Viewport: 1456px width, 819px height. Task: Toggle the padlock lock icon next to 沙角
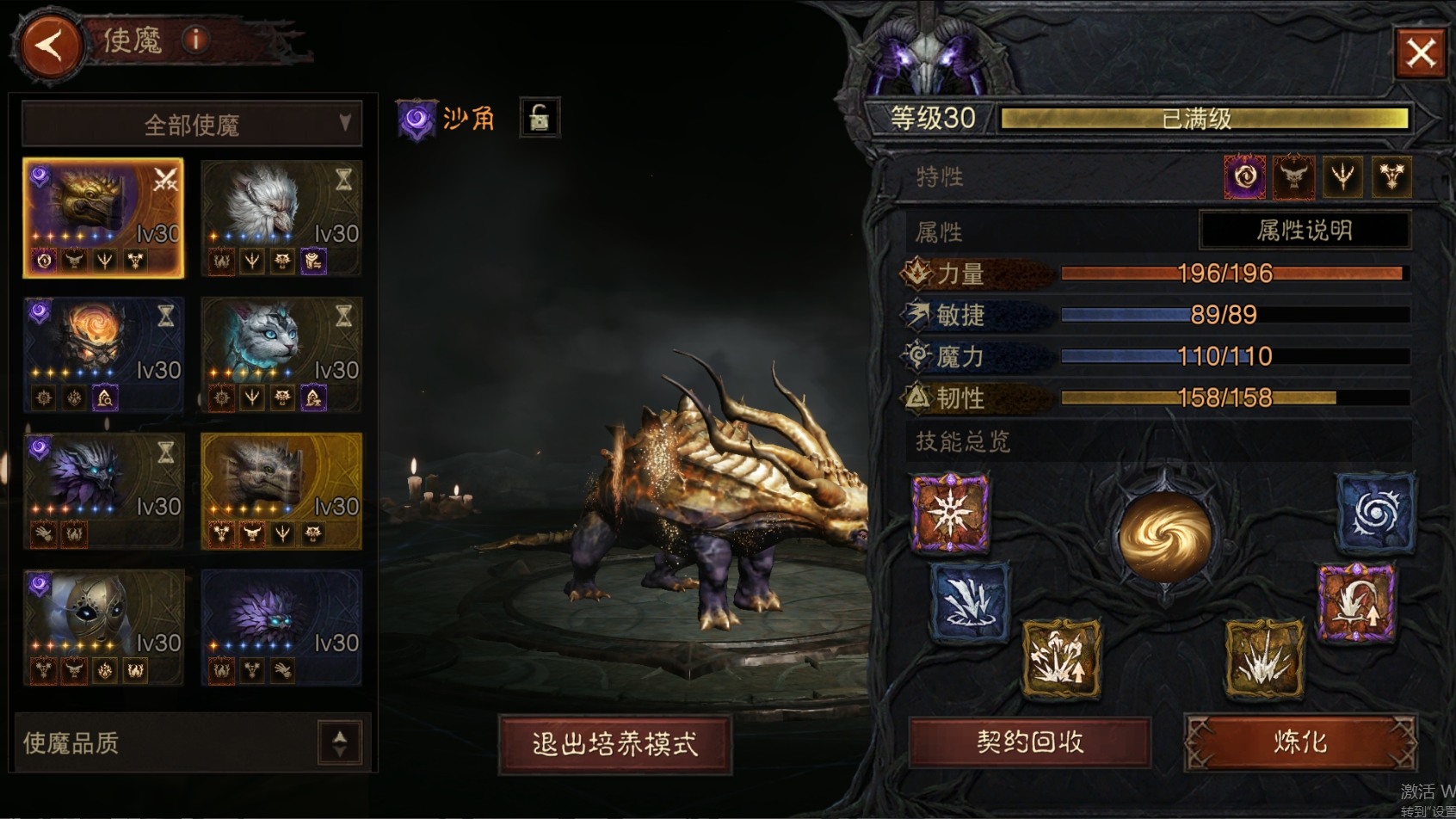(x=540, y=118)
